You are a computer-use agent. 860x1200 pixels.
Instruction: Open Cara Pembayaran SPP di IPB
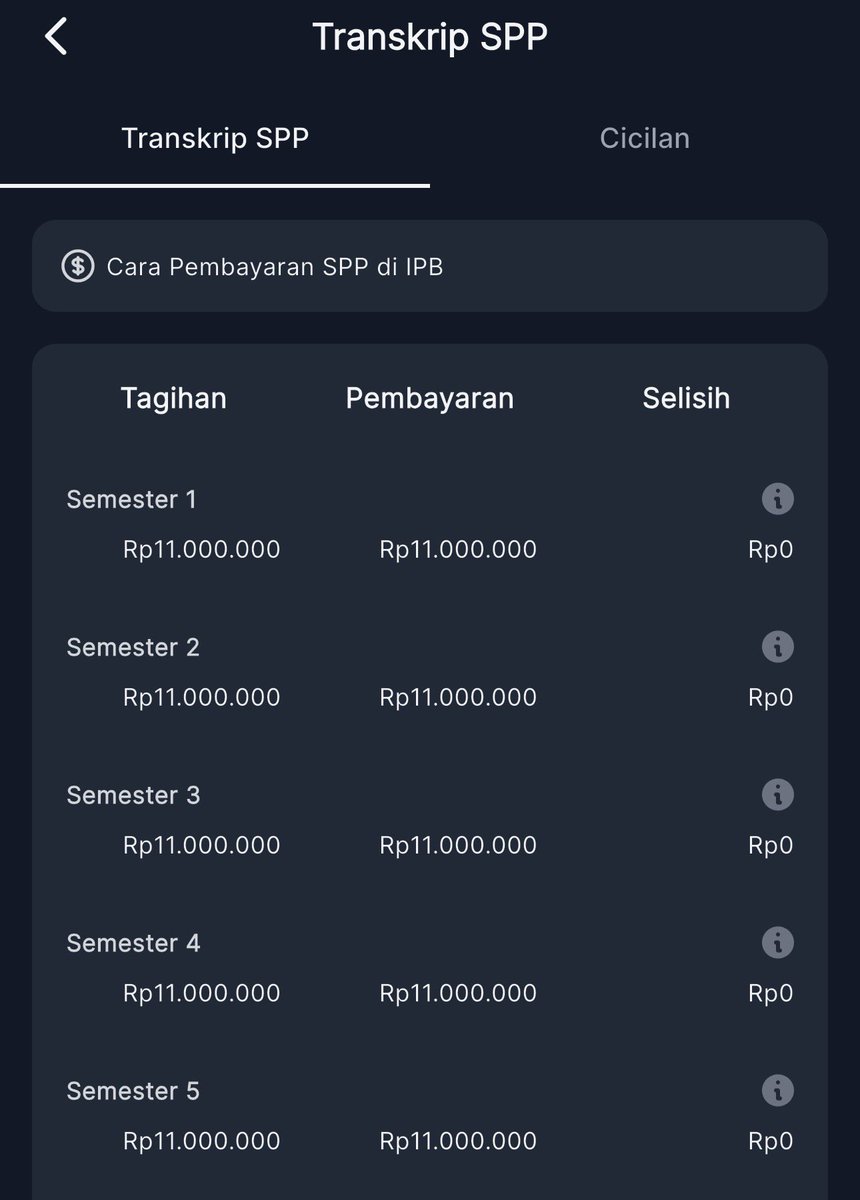(x=430, y=266)
